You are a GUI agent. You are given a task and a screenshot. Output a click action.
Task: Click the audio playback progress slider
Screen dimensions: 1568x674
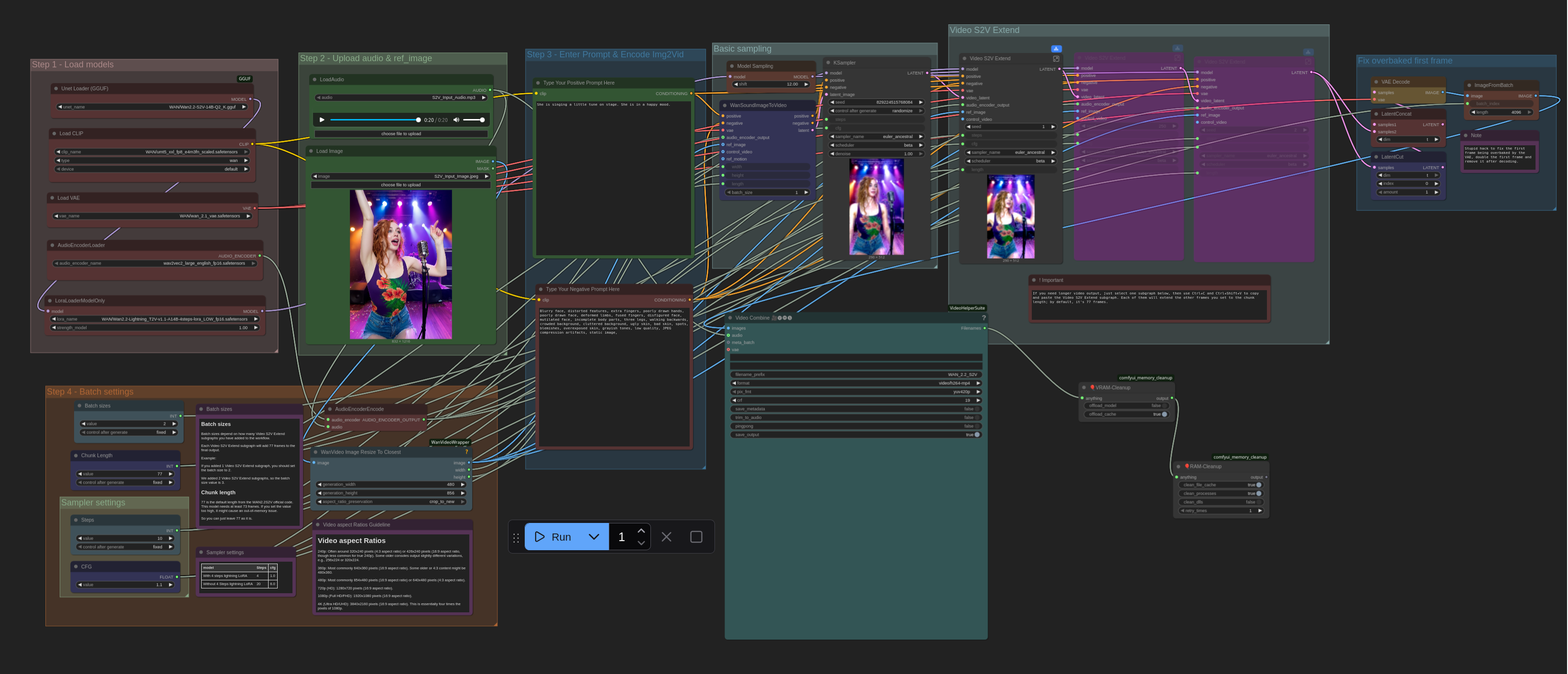tap(374, 120)
